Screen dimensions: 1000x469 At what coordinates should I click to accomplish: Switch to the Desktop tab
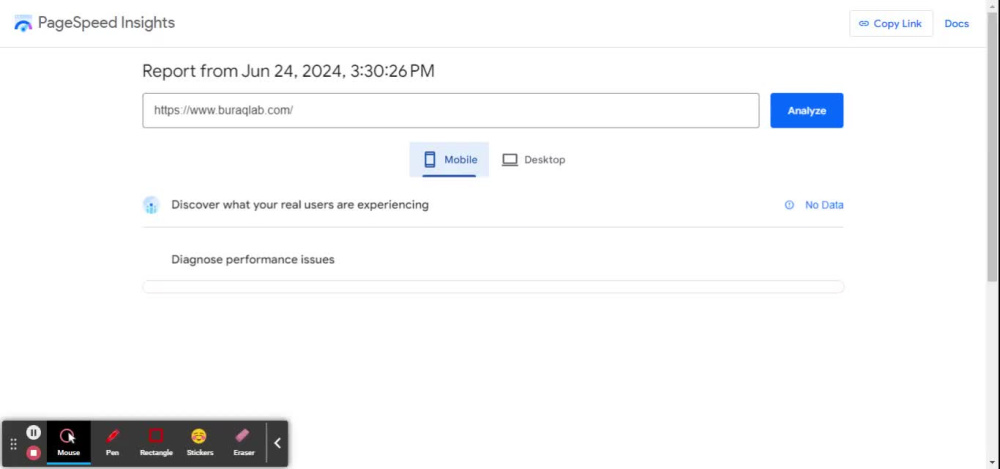pyautogui.click(x=534, y=160)
